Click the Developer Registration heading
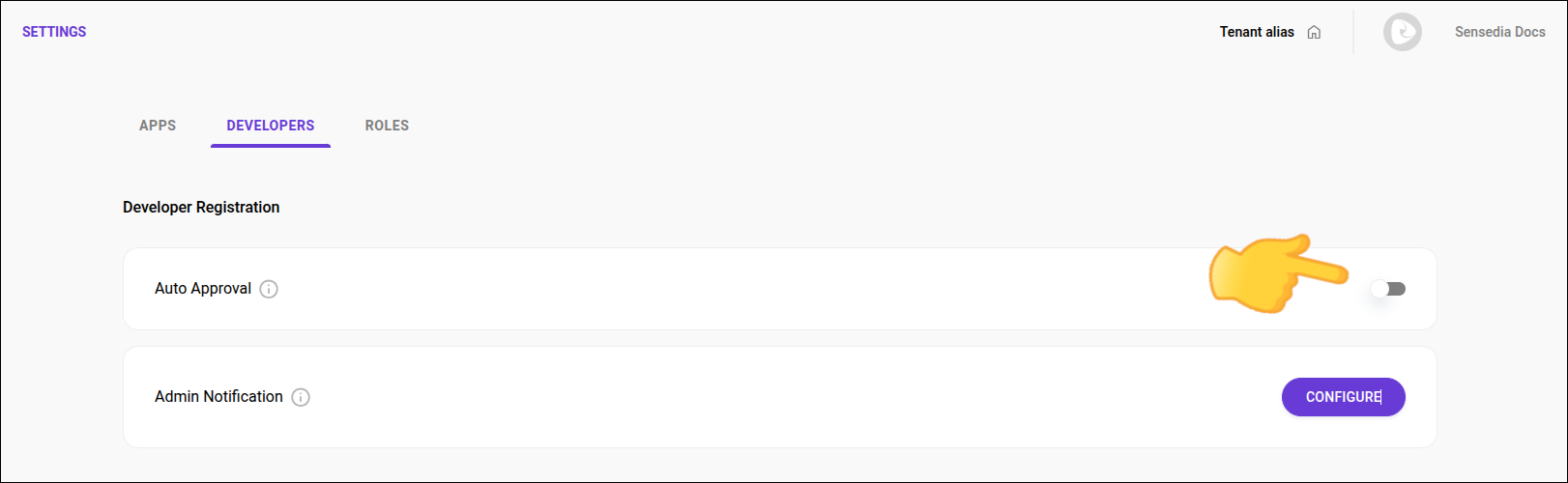Viewport: 1568px width, 483px height. 201,208
